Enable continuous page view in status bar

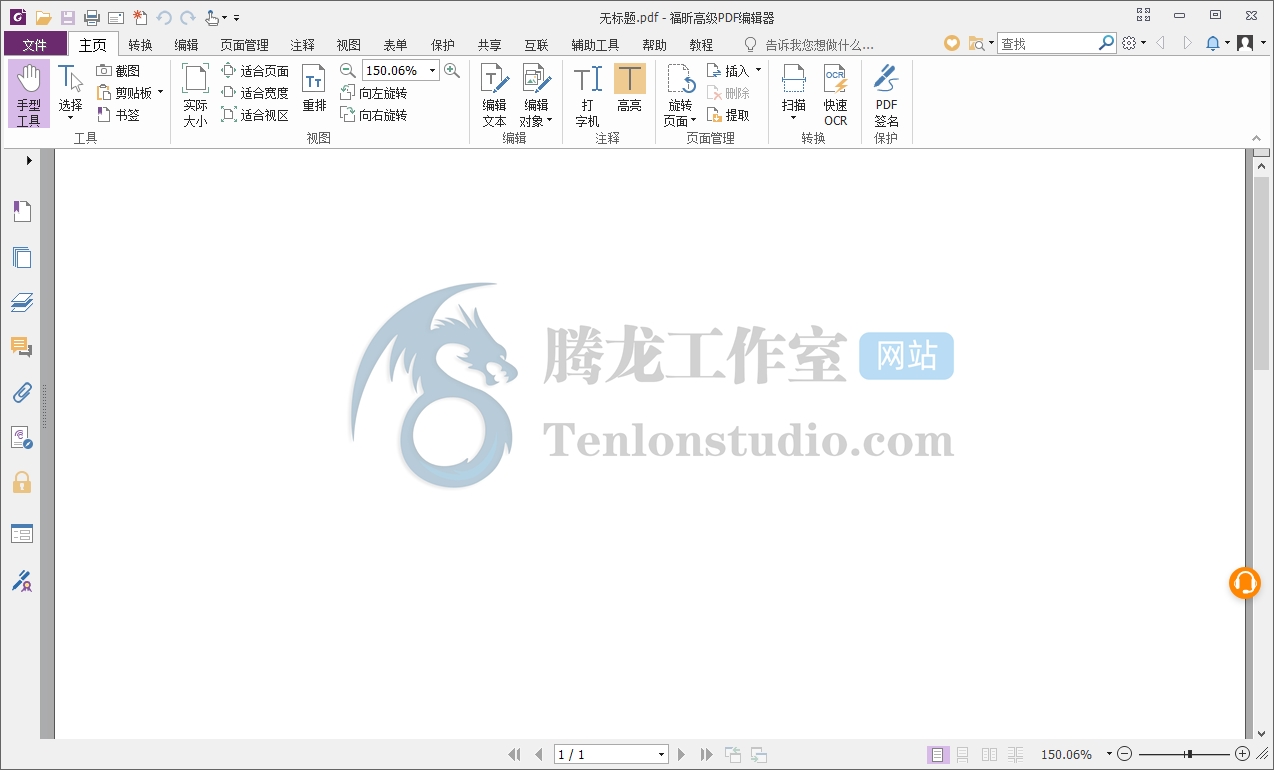coord(963,755)
